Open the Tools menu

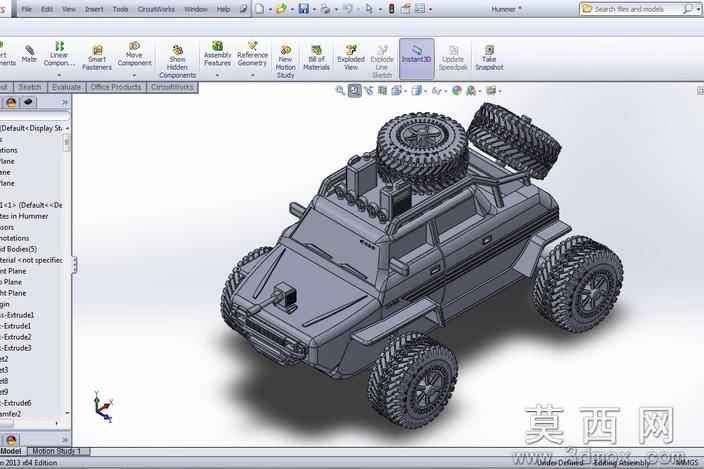coord(120,9)
